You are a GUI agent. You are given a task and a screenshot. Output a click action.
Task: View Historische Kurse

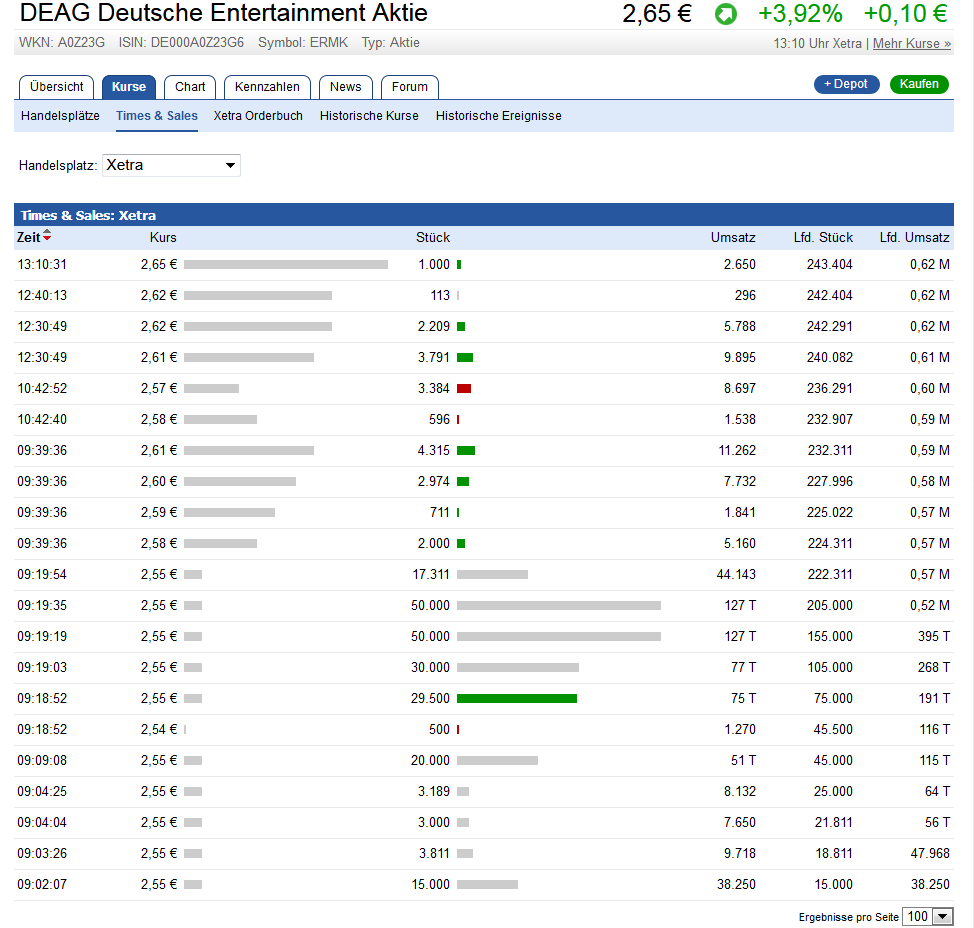[x=369, y=116]
